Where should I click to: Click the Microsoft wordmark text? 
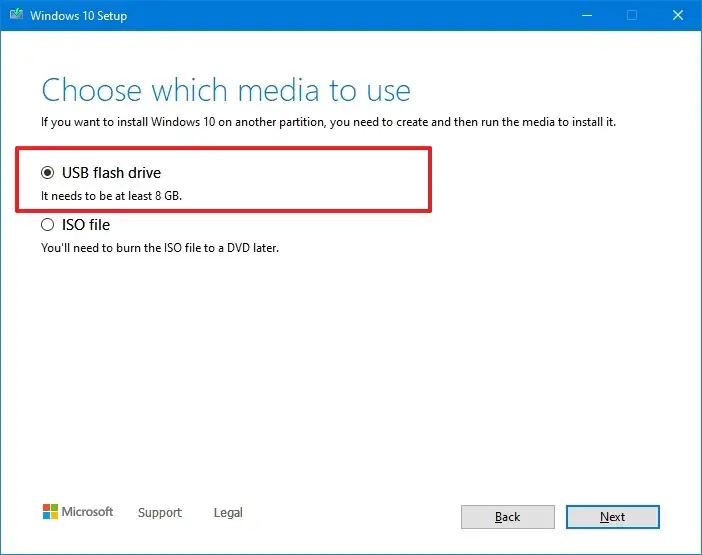[88, 512]
